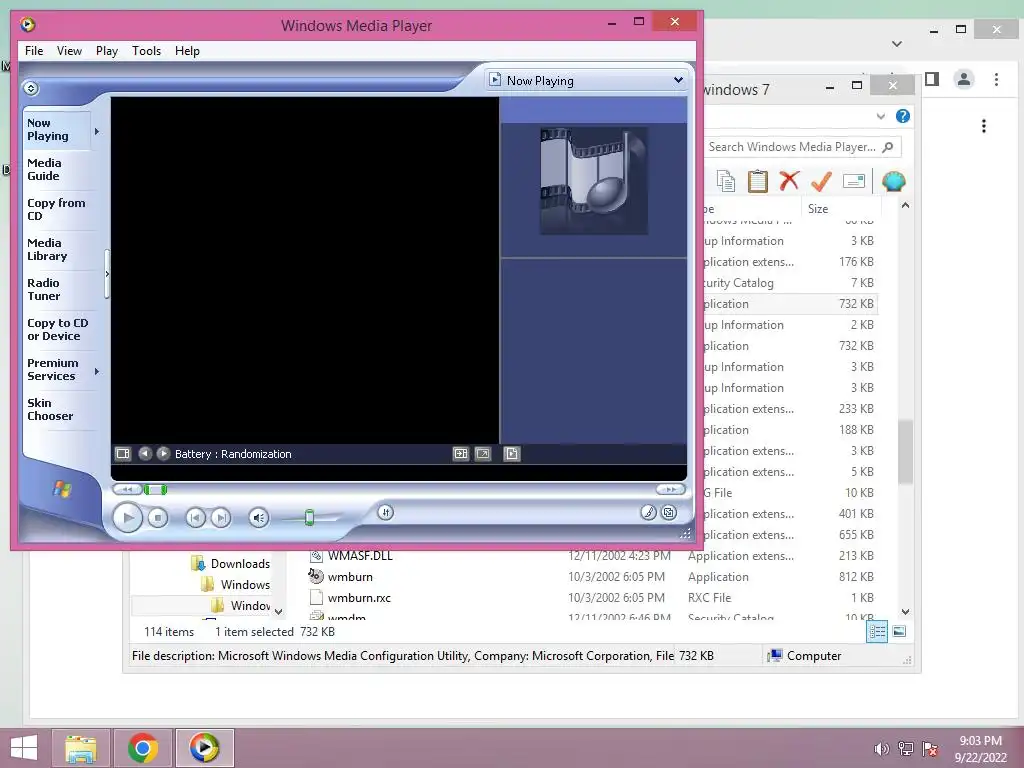Open File Explorer from taskbar

pos(80,748)
